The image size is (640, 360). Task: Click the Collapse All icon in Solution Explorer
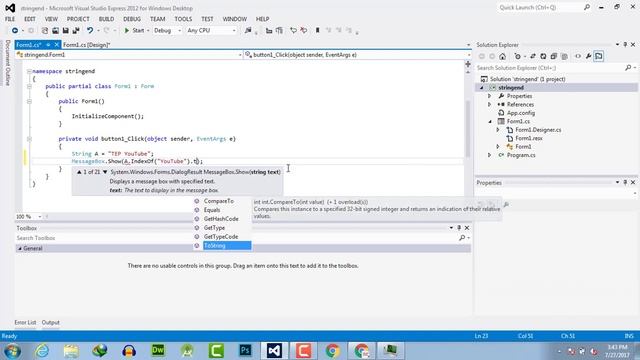[x=554, y=56]
